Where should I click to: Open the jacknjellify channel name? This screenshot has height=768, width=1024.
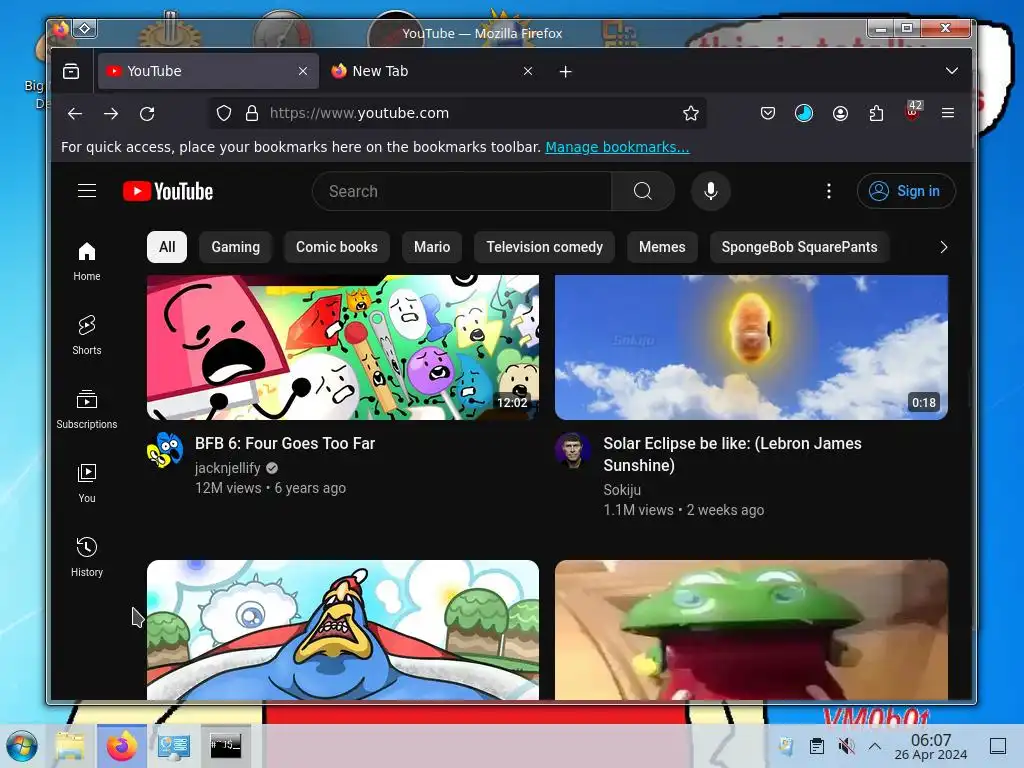[x=227, y=468]
